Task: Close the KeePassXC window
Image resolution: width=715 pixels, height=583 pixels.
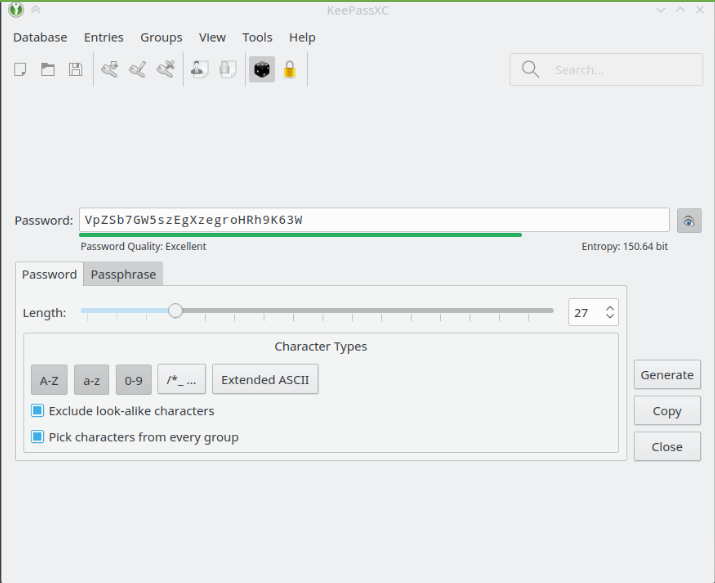Action: pos(700,10)
